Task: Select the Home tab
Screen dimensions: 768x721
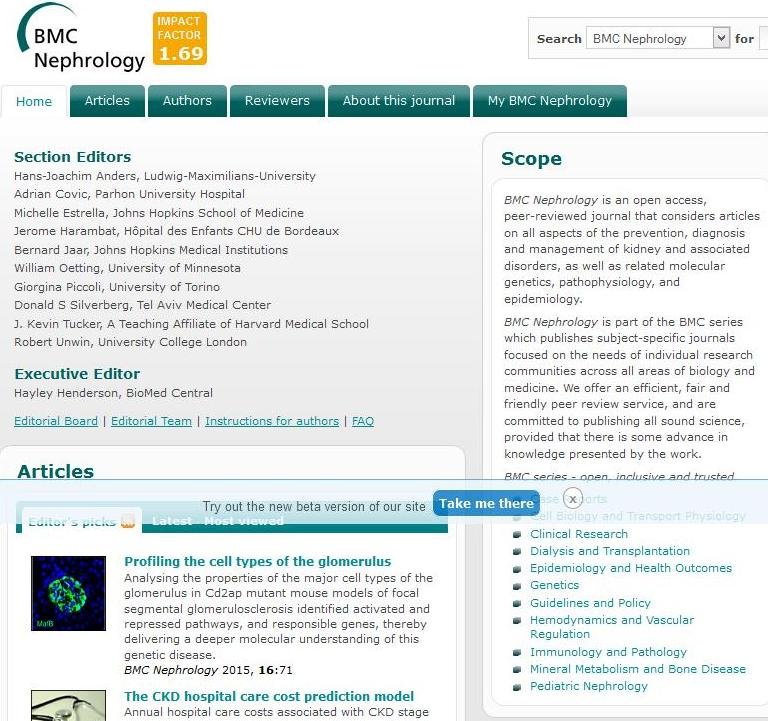Action: tap(34, 101)
